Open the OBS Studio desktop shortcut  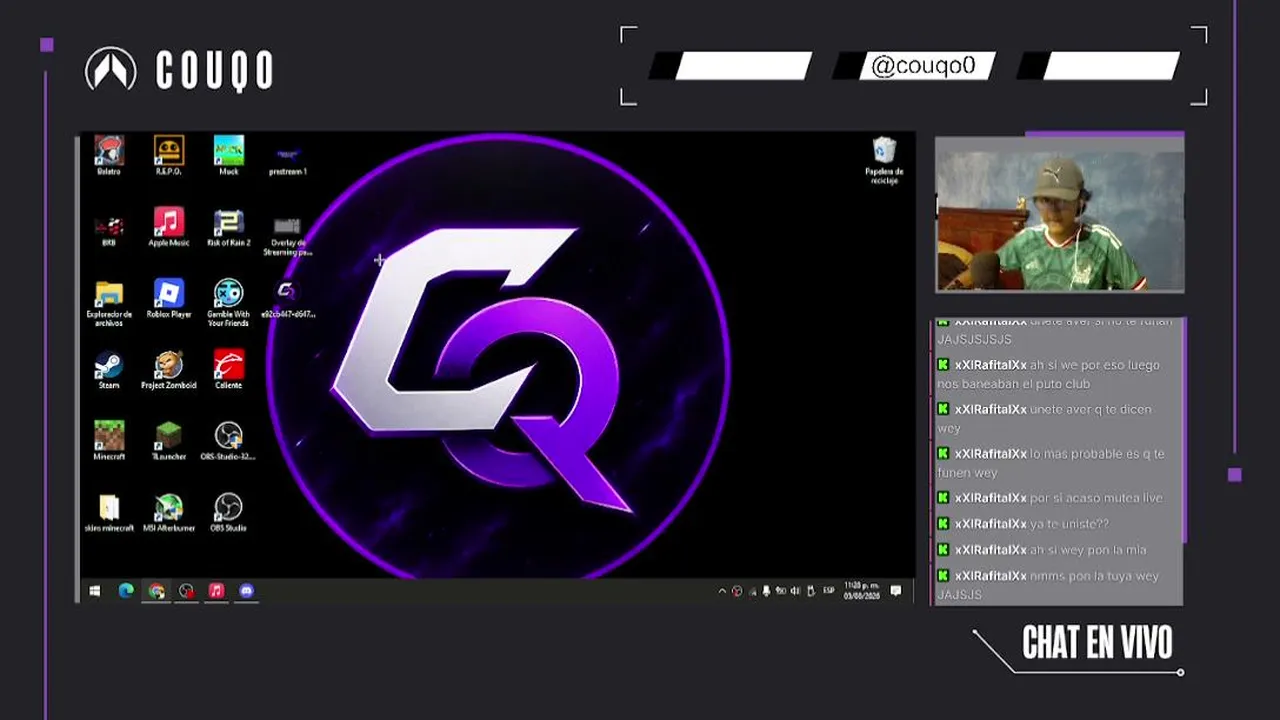(x=228, y=513)
